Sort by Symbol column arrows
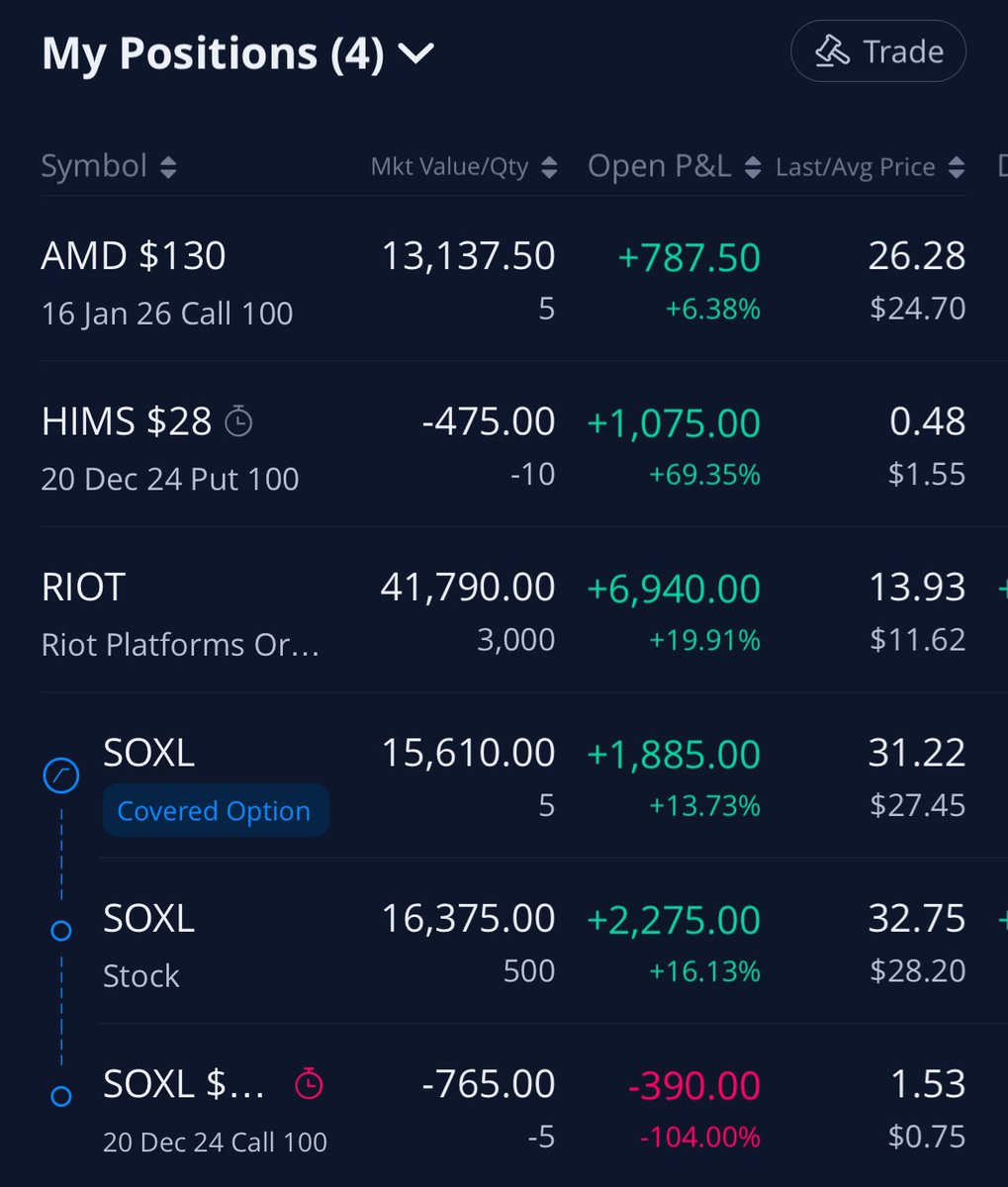 [x=168, y=167]
